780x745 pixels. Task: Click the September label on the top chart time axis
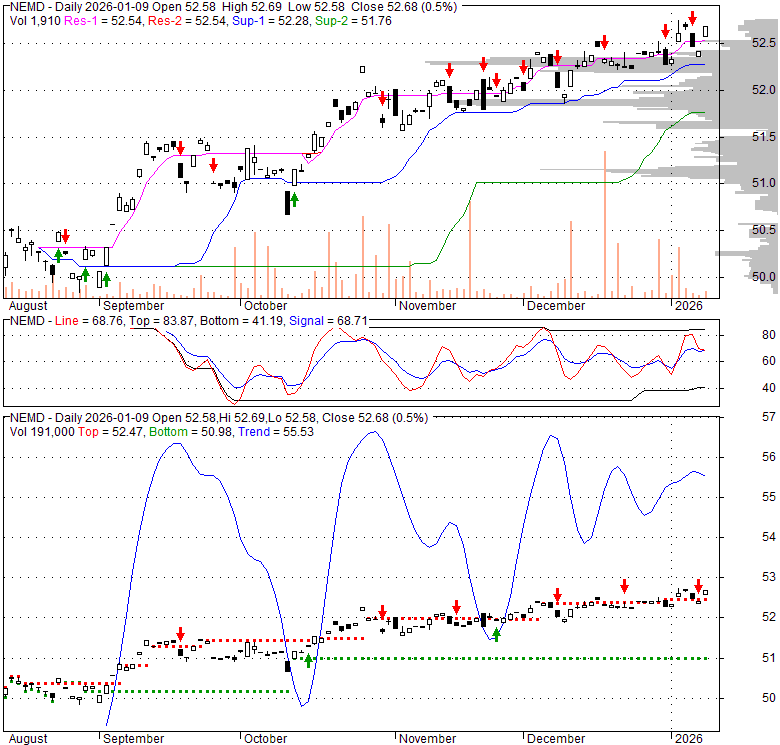(x=132, y=305)
